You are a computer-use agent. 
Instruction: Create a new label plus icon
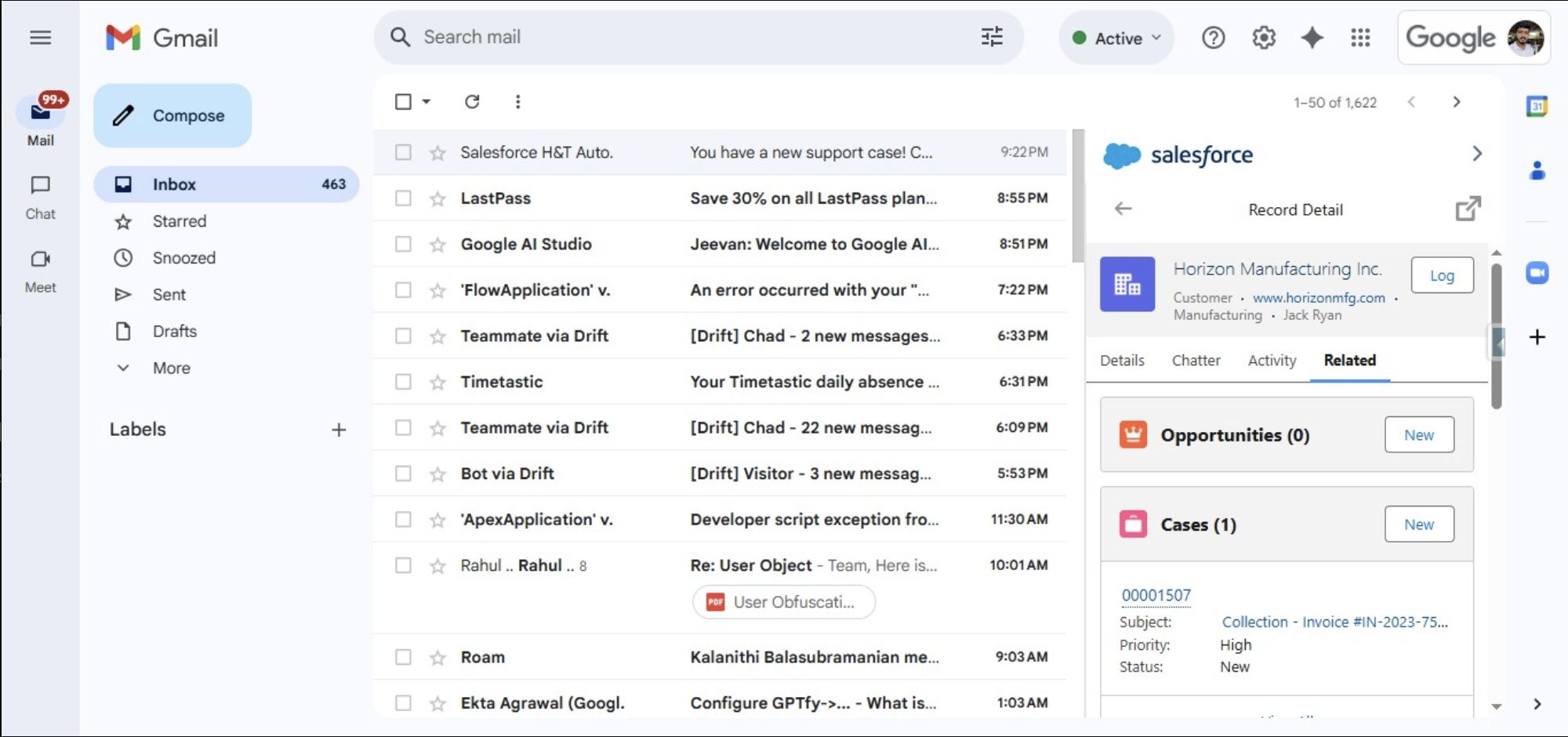point(339,430)
